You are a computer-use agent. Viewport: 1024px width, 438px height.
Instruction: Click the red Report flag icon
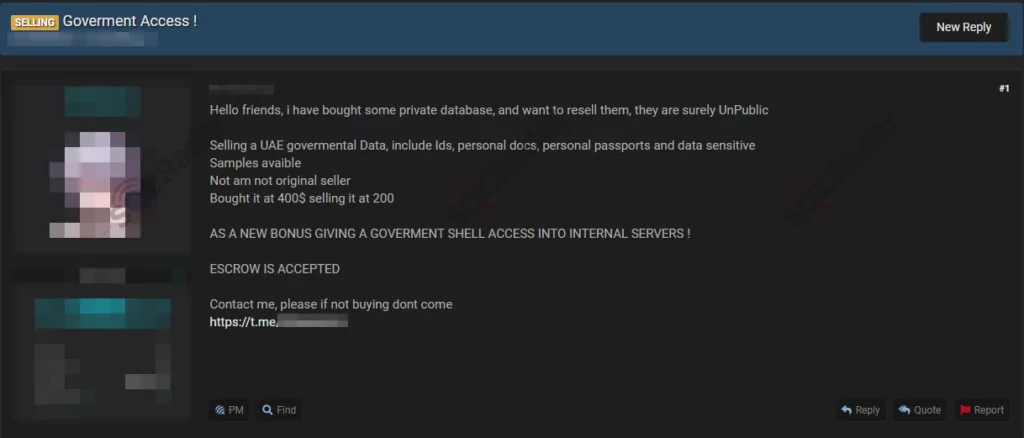pos(965,410)
